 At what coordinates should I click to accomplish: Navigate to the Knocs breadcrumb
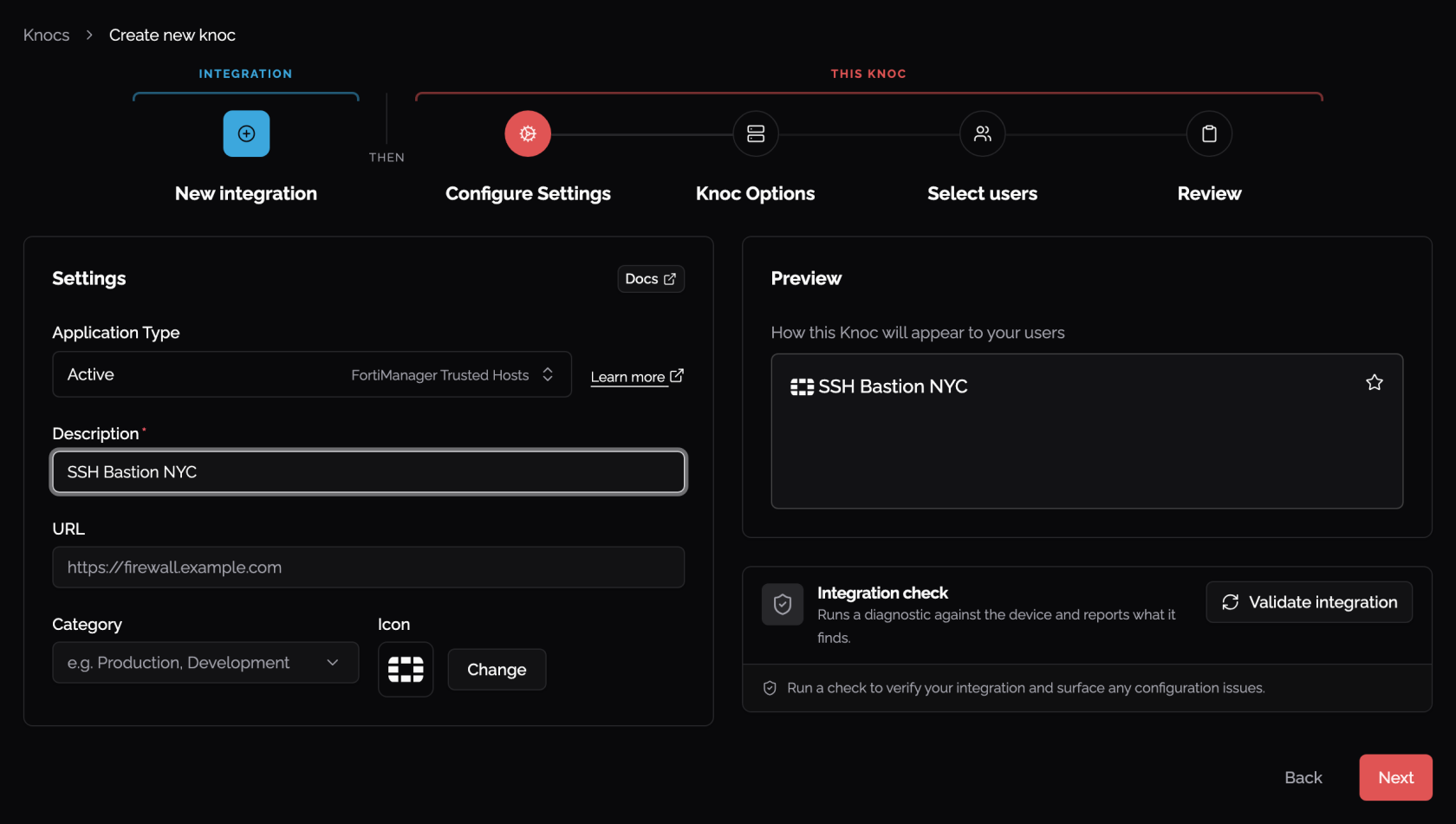click(x=46, y=36)
